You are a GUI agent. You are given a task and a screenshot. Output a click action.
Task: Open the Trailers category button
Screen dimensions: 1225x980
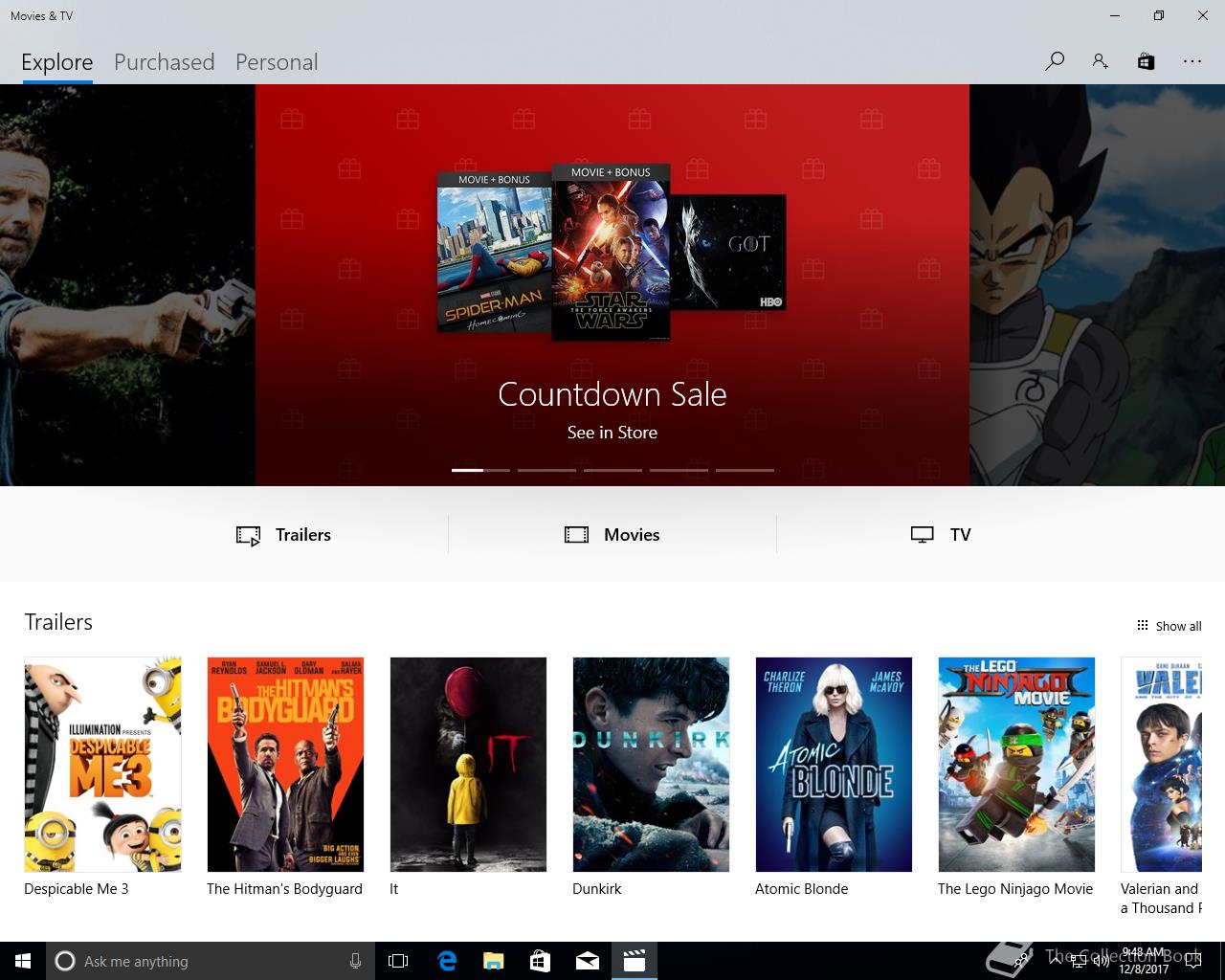284,535
